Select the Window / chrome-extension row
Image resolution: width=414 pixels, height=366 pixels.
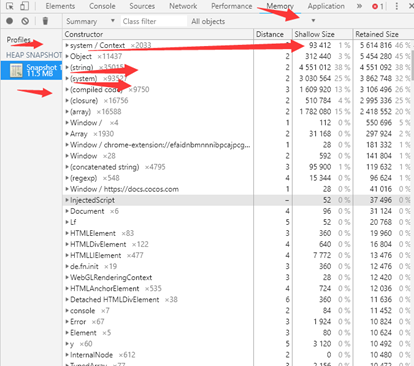237,145
